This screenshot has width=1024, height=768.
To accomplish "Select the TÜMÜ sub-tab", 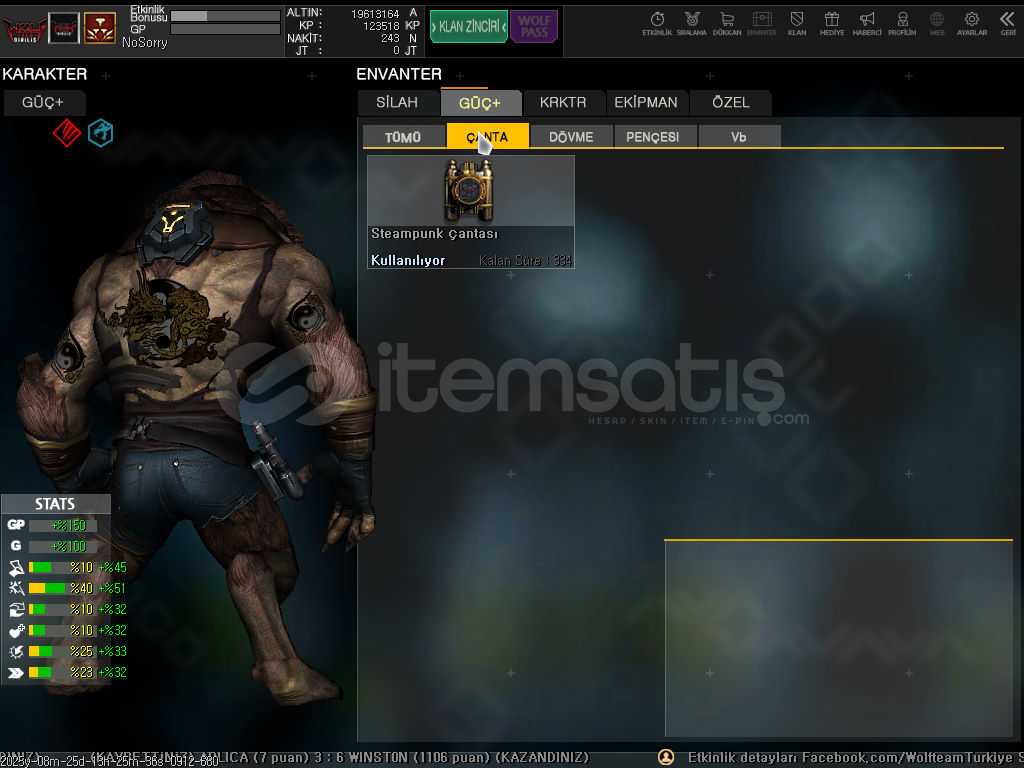I will click(403, 136).
